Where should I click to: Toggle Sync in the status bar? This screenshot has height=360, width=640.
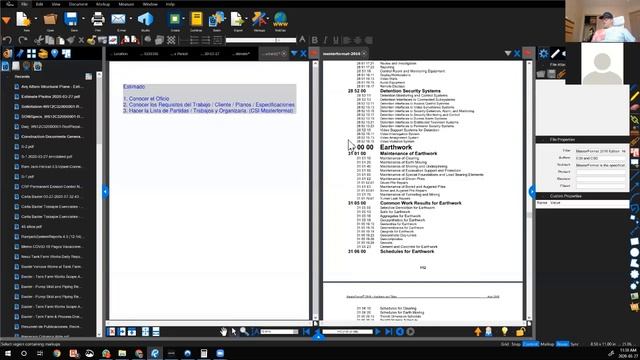pos(574,344)
